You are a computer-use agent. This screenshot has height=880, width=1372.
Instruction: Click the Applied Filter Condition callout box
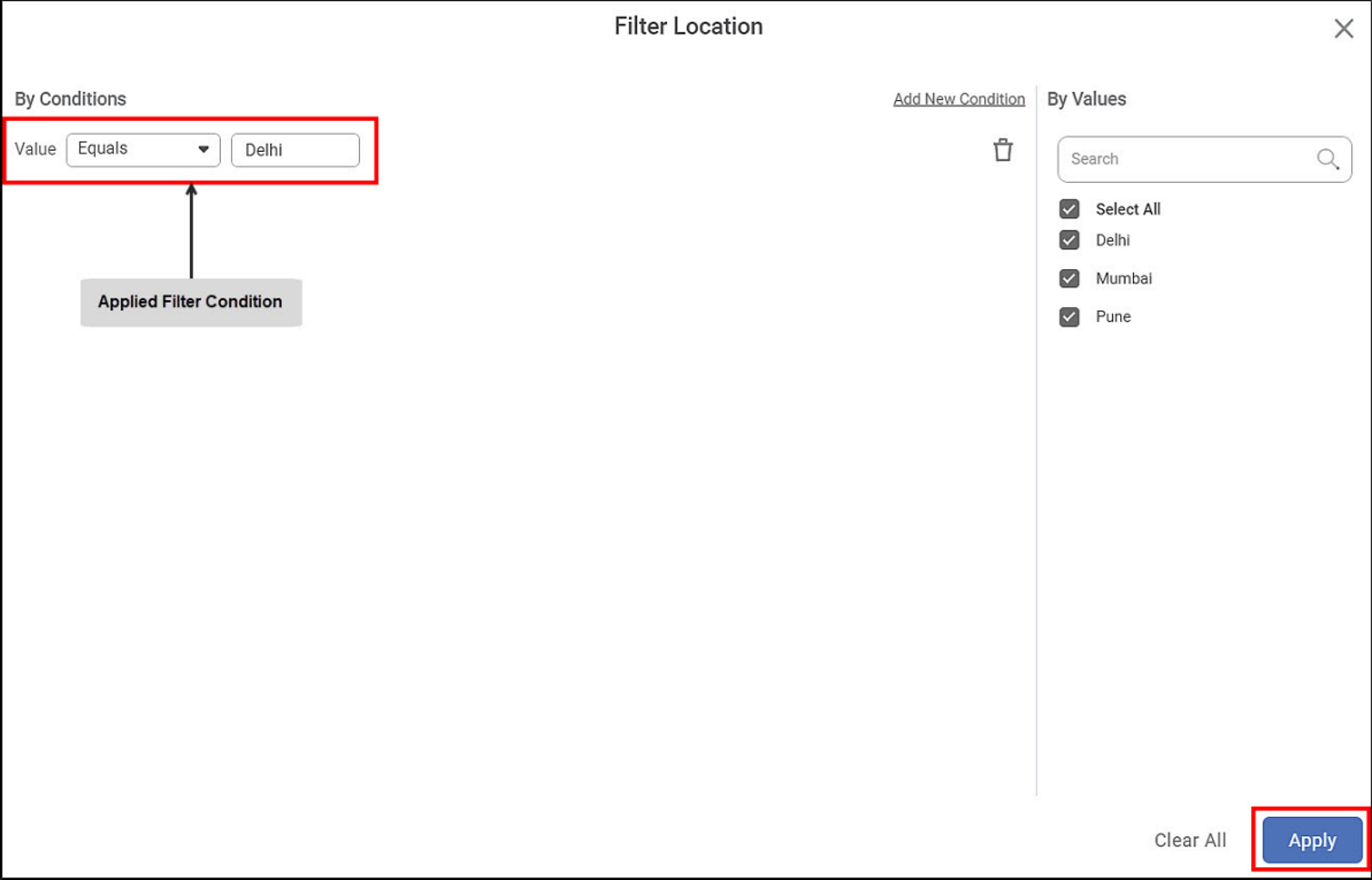point(191,302)
